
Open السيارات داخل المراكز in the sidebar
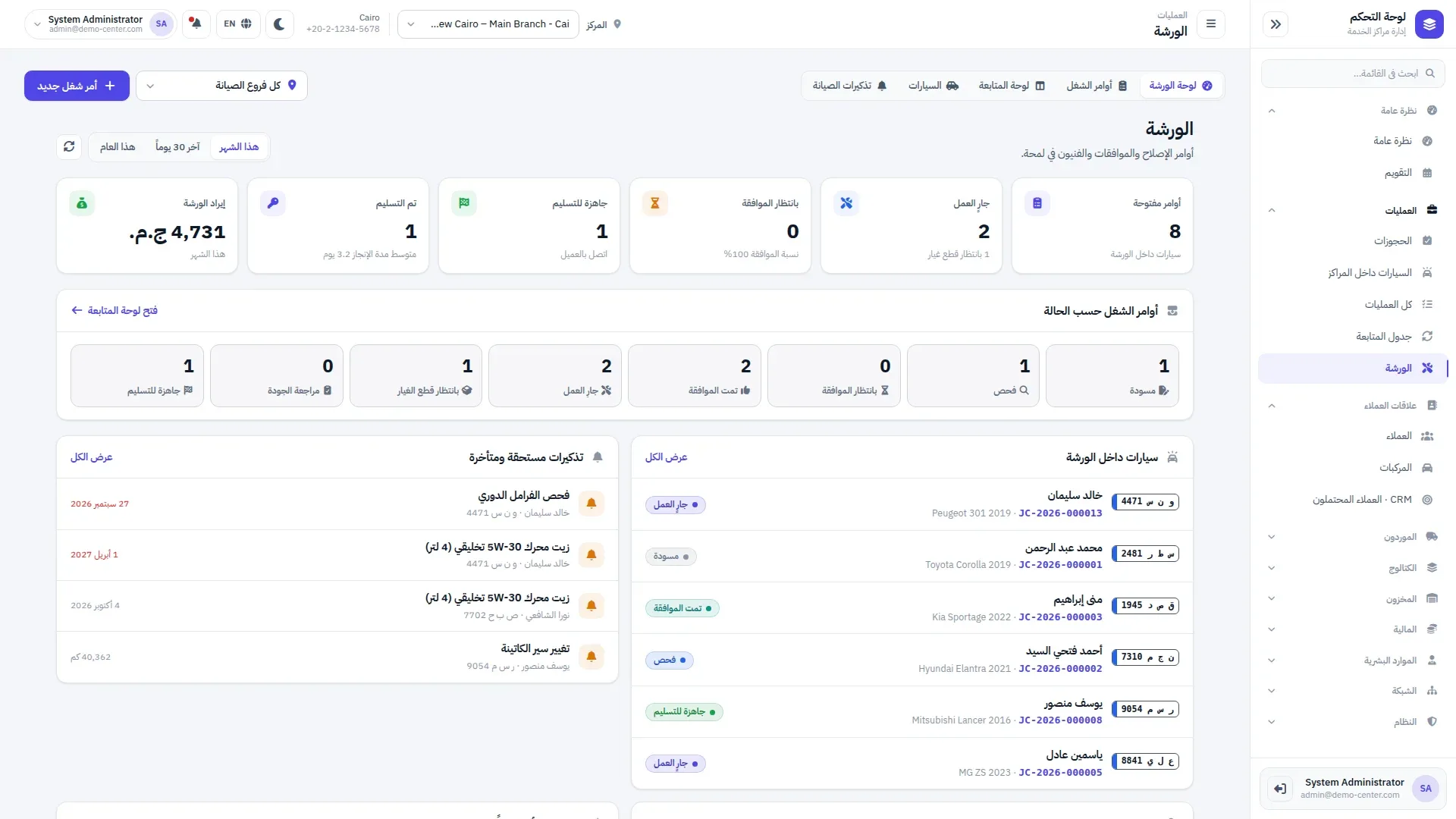coord(1354,273)
